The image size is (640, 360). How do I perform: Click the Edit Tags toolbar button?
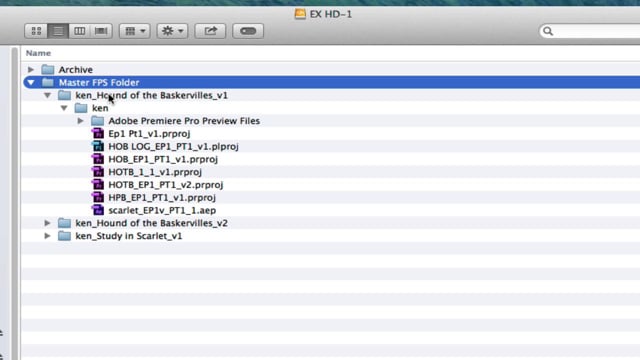click(248, 31)
